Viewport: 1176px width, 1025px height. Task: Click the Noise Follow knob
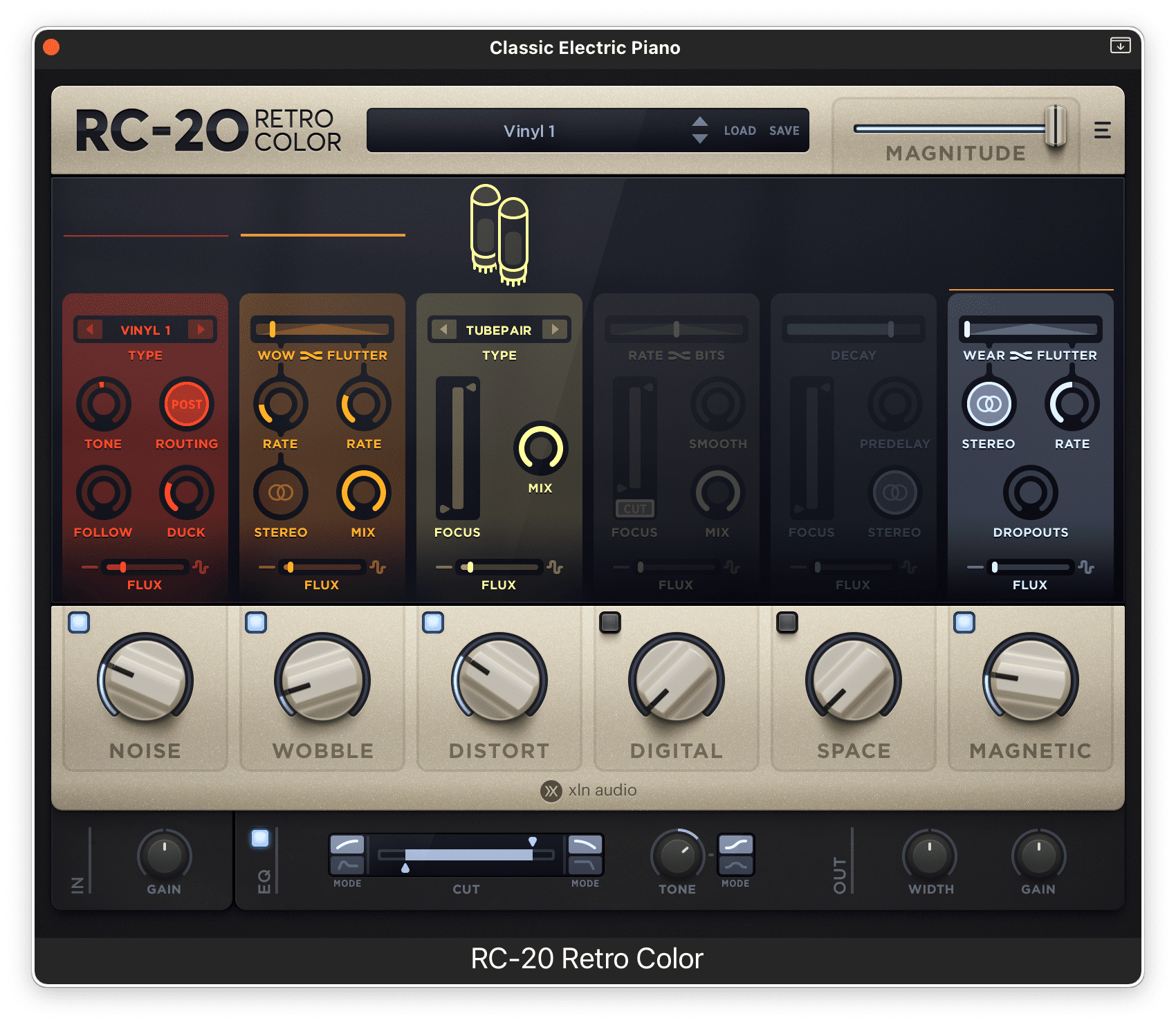(103, 492)
